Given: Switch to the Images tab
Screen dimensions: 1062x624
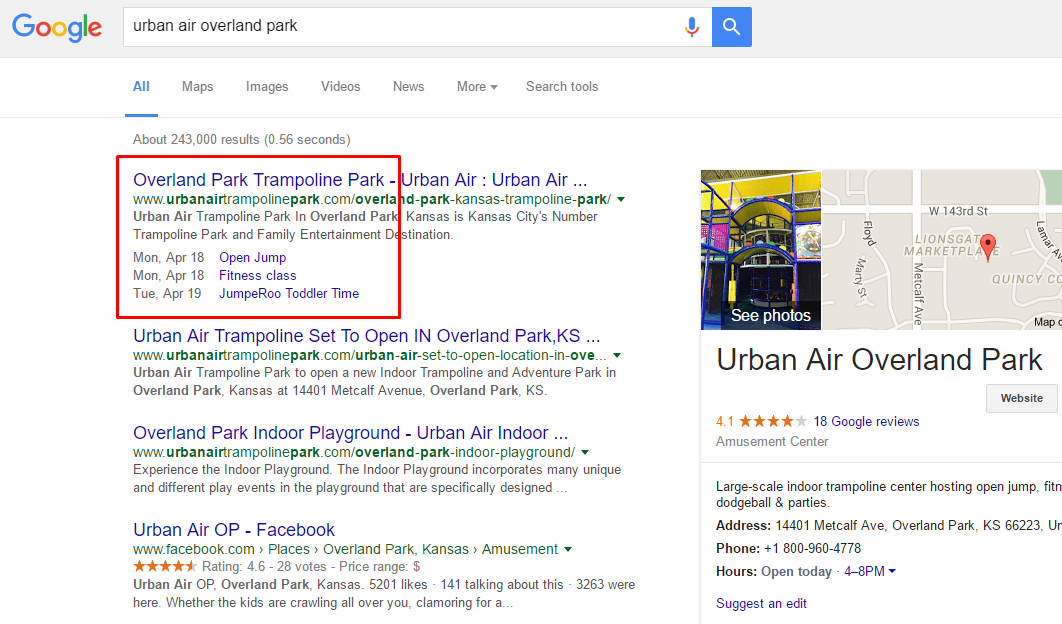Looking at the screenshot, I should coord(267,87).
